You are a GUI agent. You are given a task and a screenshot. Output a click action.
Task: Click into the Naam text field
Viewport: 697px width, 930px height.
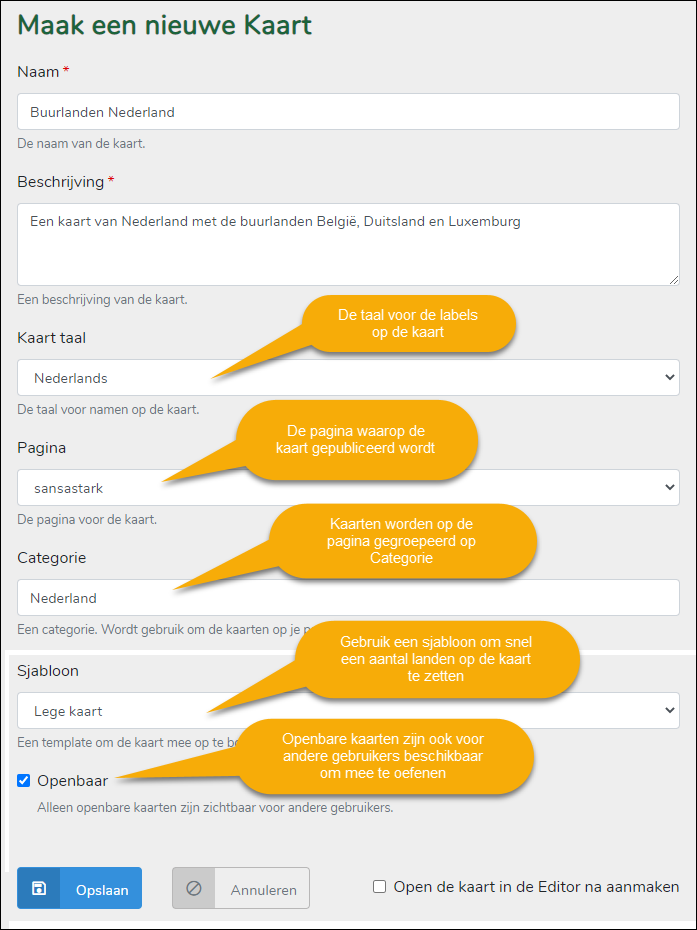[348, 112]
